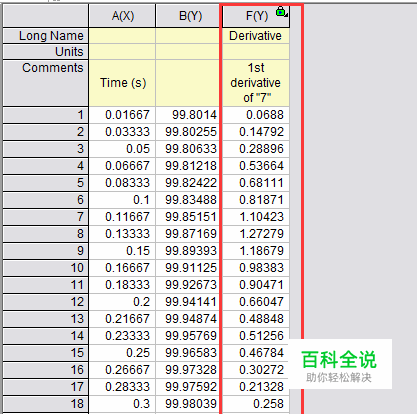
Task: Click cell with value 0.06667
Action: (122, 166)
